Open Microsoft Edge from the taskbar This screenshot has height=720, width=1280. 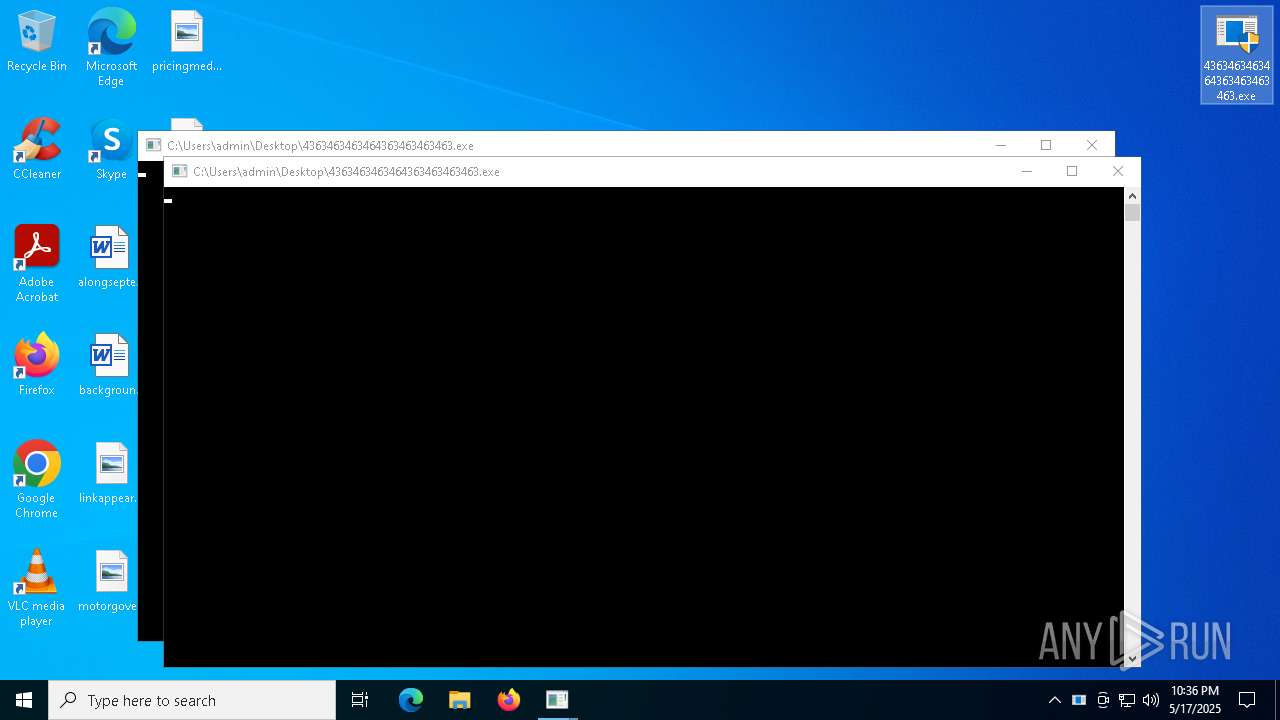(411, 700)
